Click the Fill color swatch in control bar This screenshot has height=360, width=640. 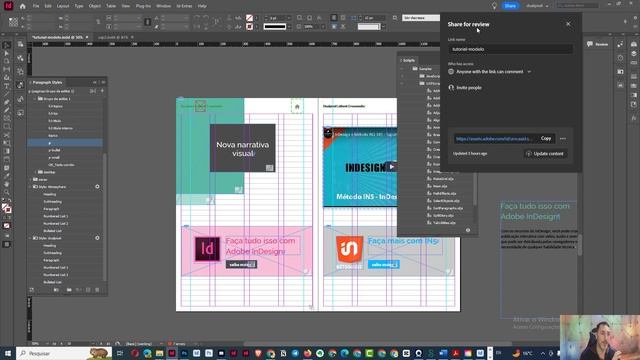pos(249,18)
